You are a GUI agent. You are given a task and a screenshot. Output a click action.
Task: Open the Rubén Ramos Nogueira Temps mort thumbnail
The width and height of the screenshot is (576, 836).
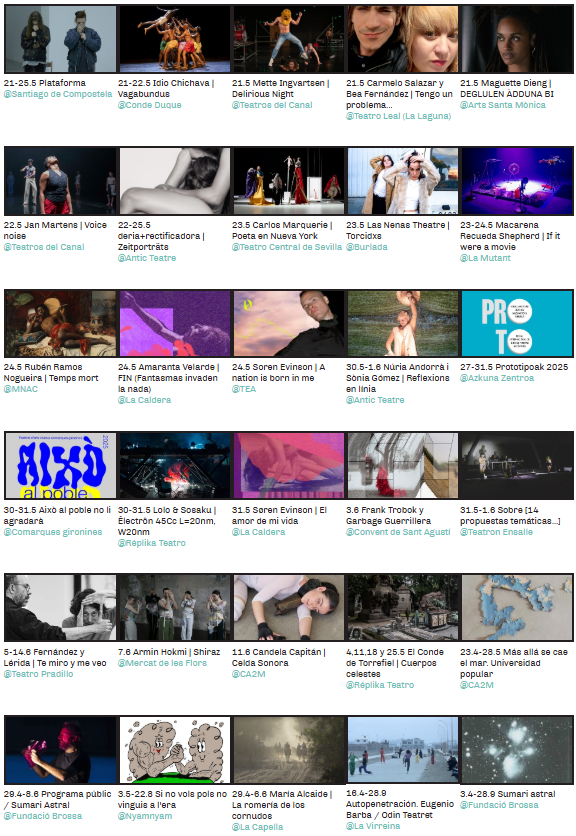(x=60, y=324)
